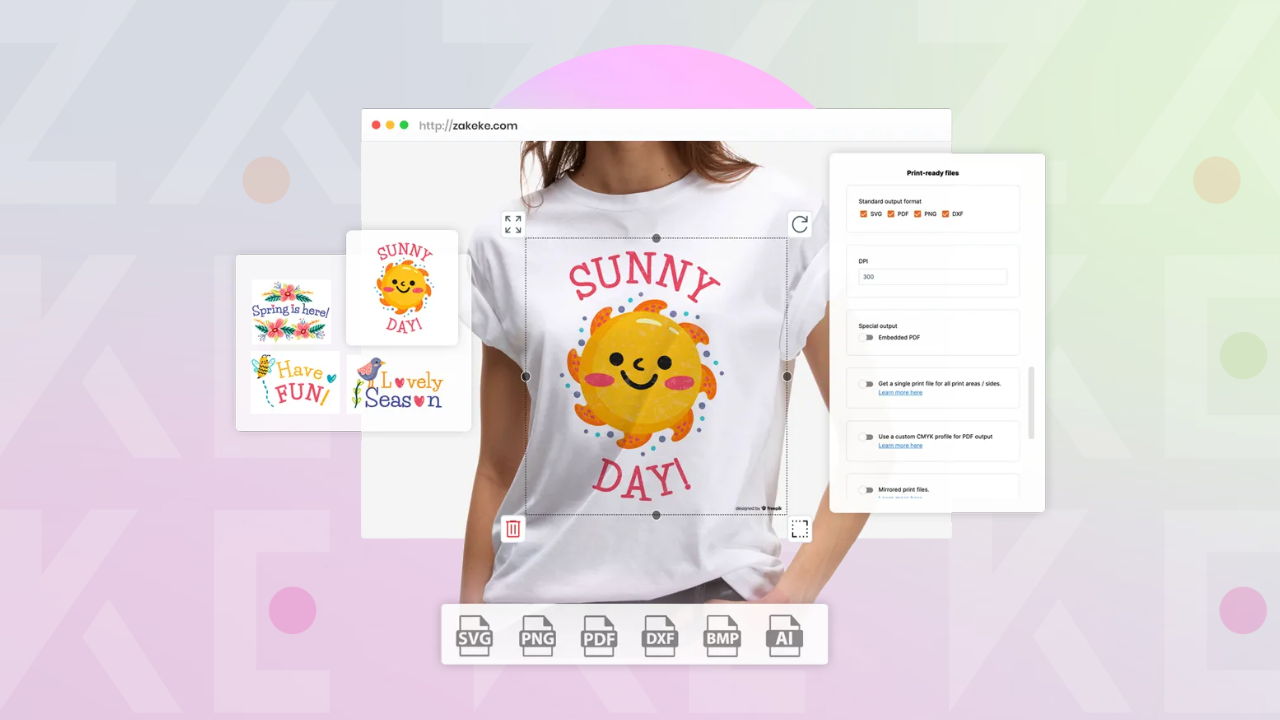Click the DPI value field showing 300
Screen dimensions: 1280x720
pos(932,276)
